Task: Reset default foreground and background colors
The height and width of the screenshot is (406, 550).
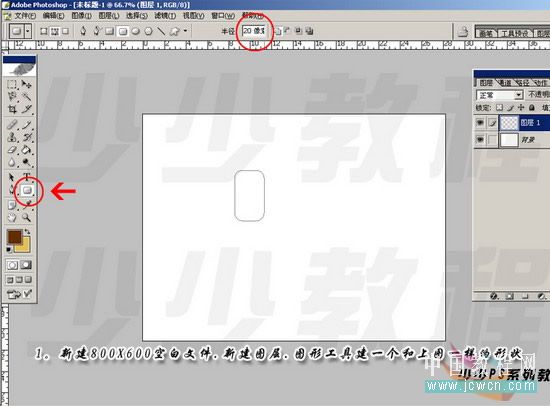Action: tap(9, 249)
